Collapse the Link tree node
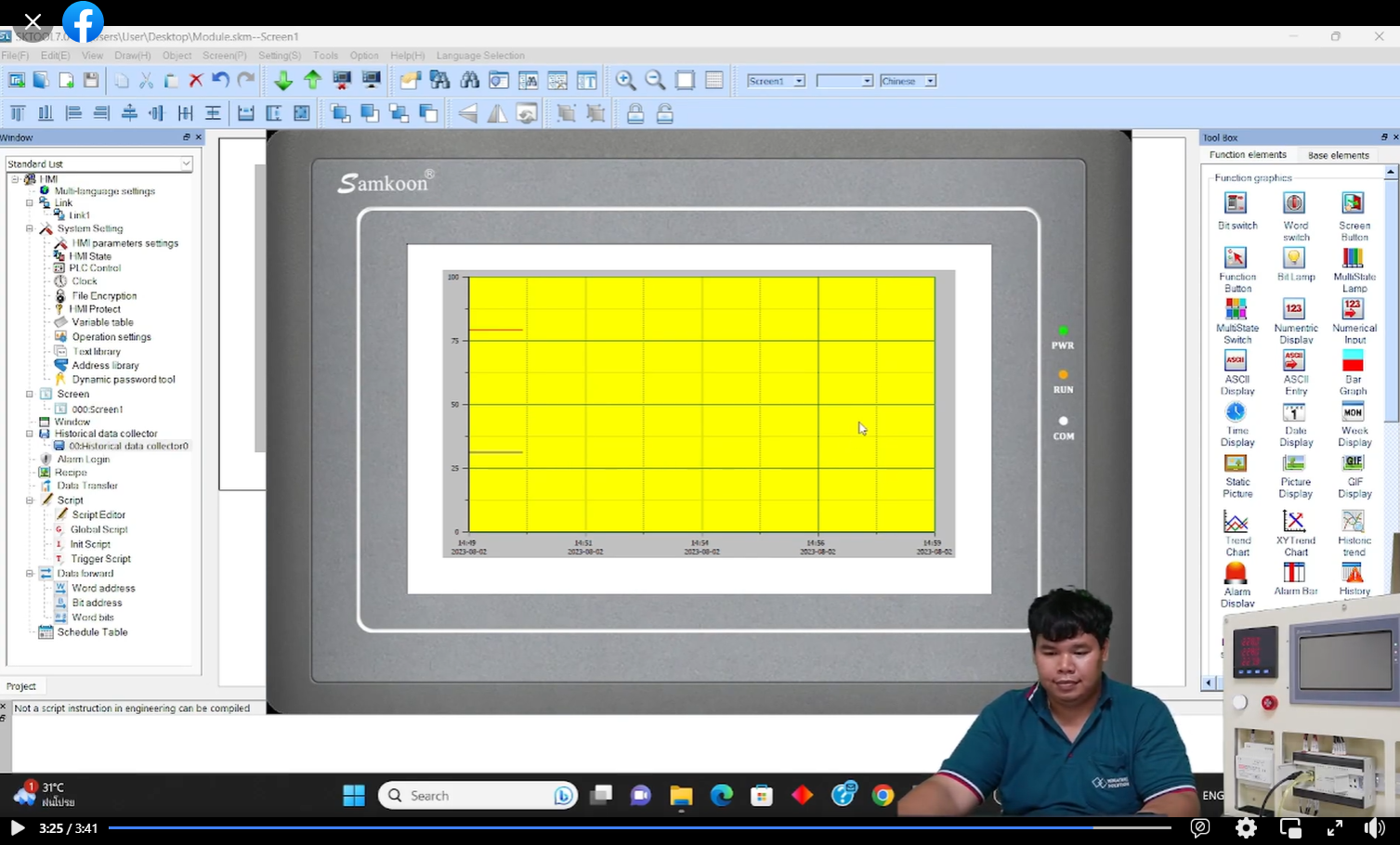Viewport: 1400px width, 845px height. pos(30,202)
